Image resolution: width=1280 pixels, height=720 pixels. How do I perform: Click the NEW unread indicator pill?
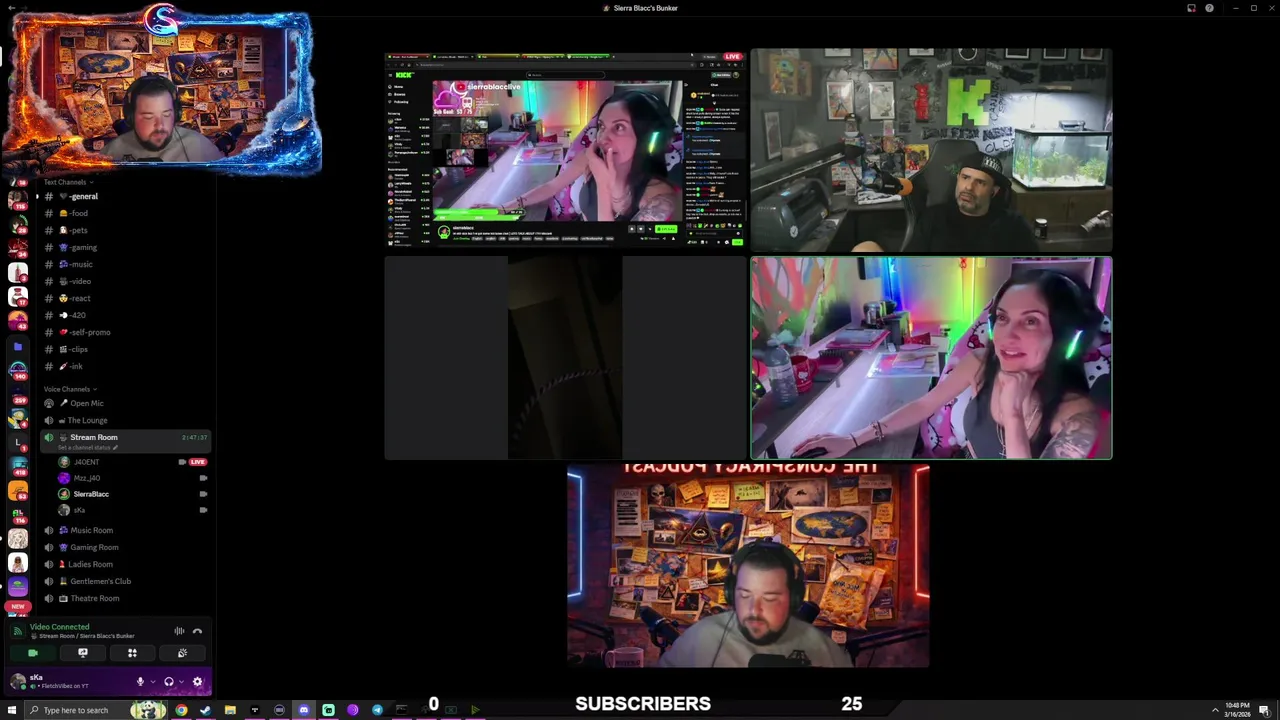point(17,607)
